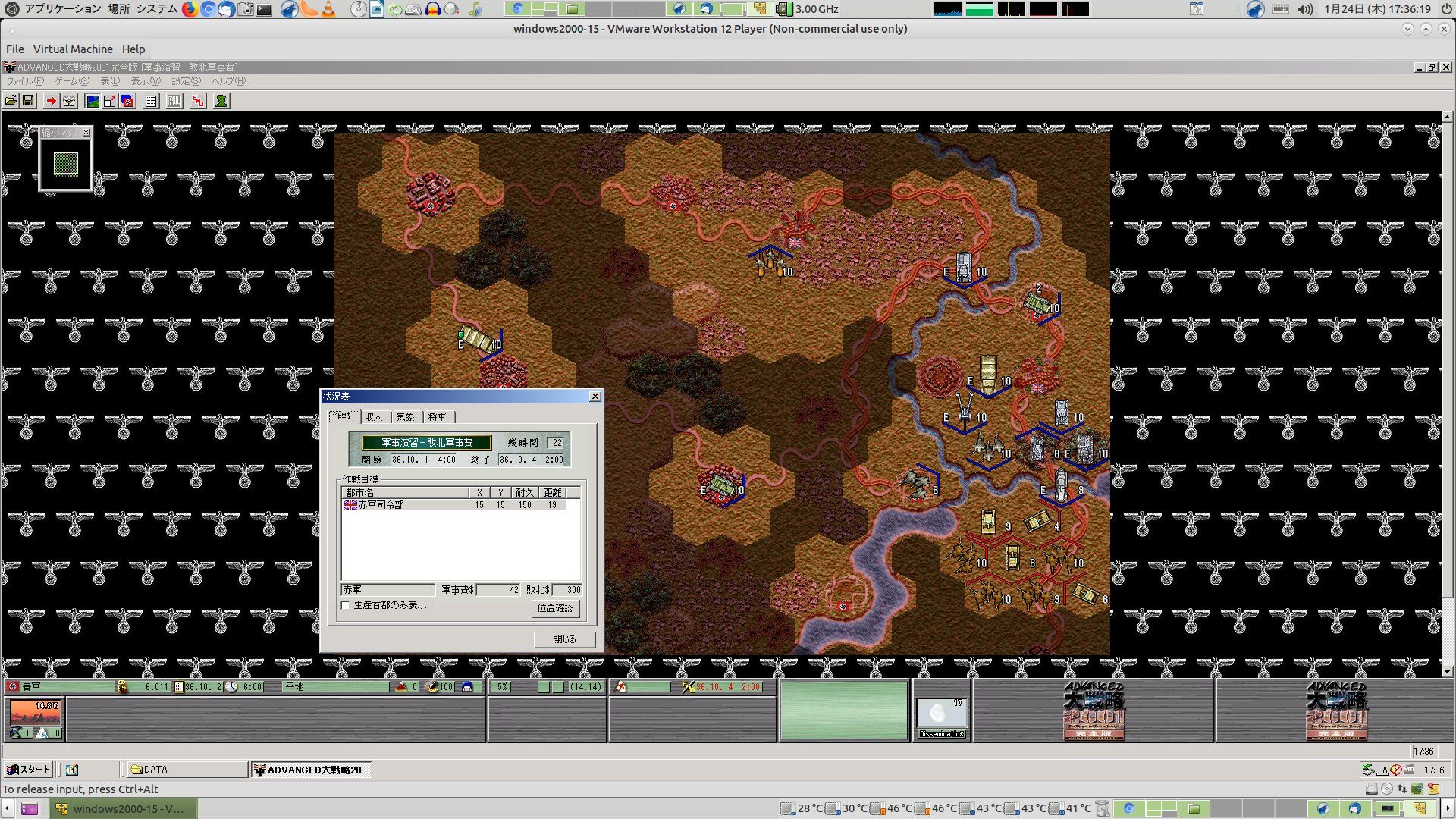Click the green general bust icon
The width and height of the screenshot is (1456, 819).
pyautogui.click(x=221, y=101)
